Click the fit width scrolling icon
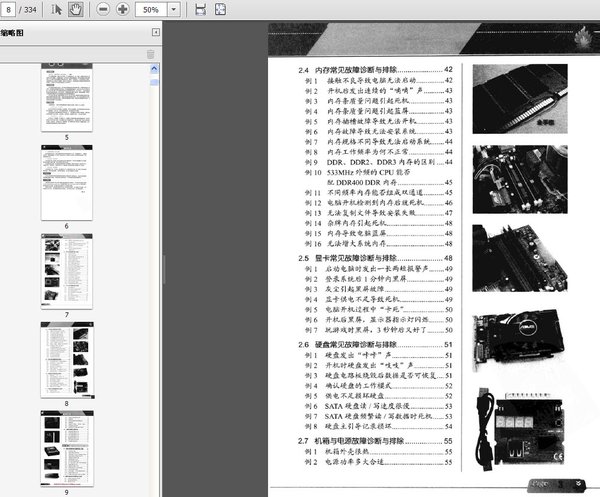600x497 pixels. pos(201,9)
